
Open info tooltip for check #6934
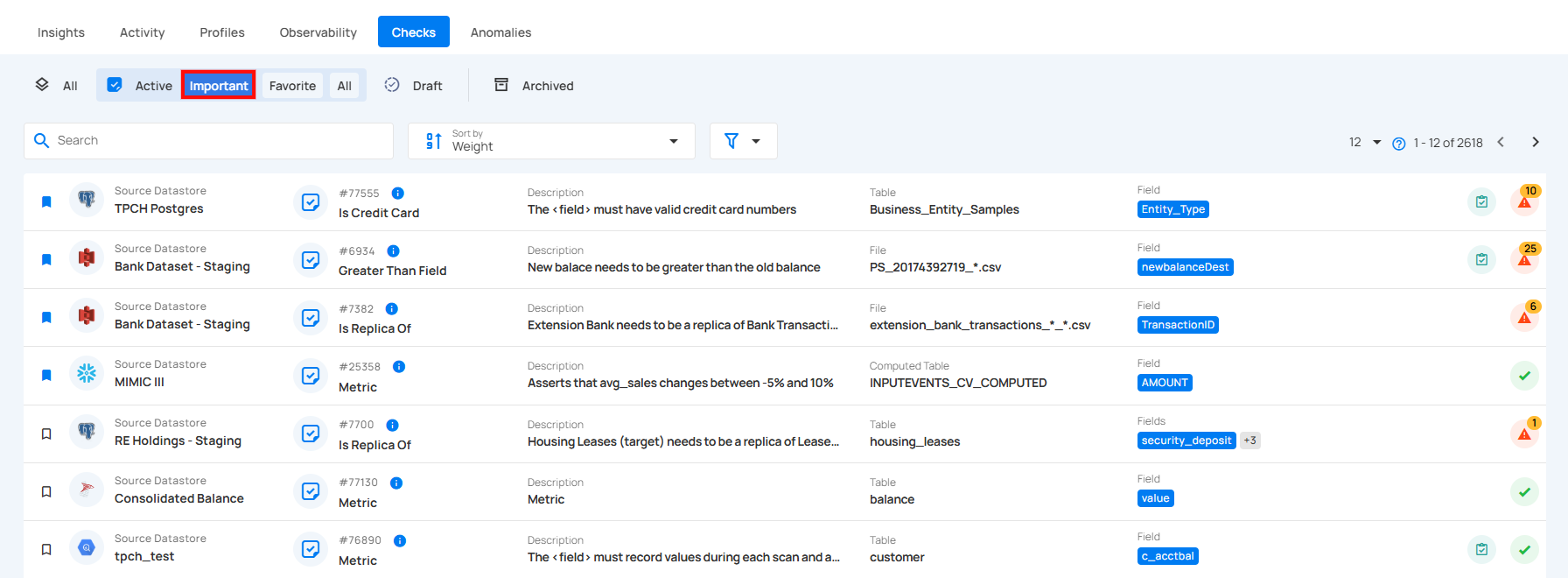click(393, 250)
